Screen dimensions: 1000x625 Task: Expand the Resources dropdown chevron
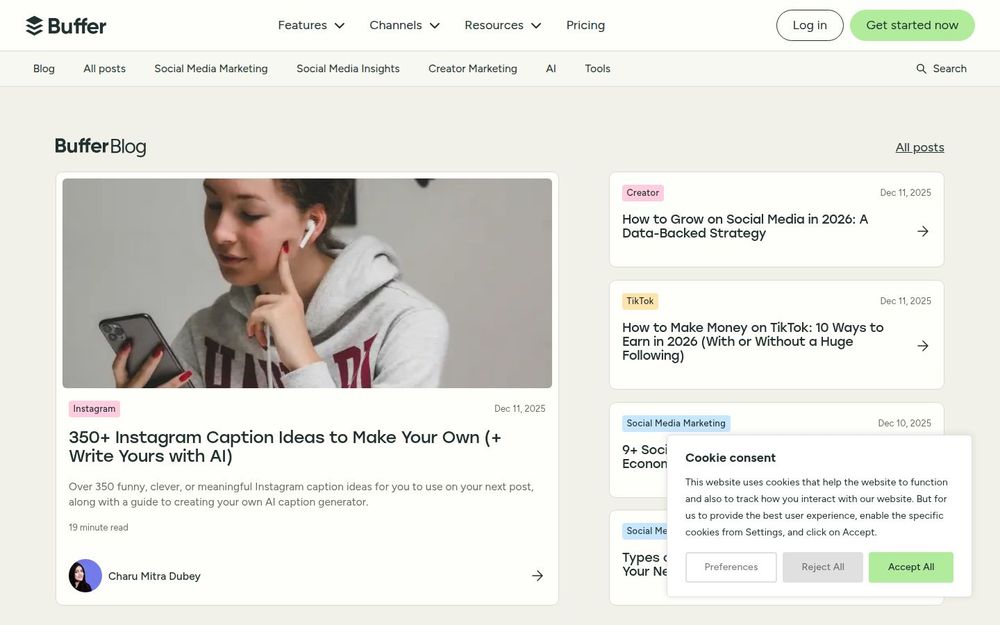(536, 26)
